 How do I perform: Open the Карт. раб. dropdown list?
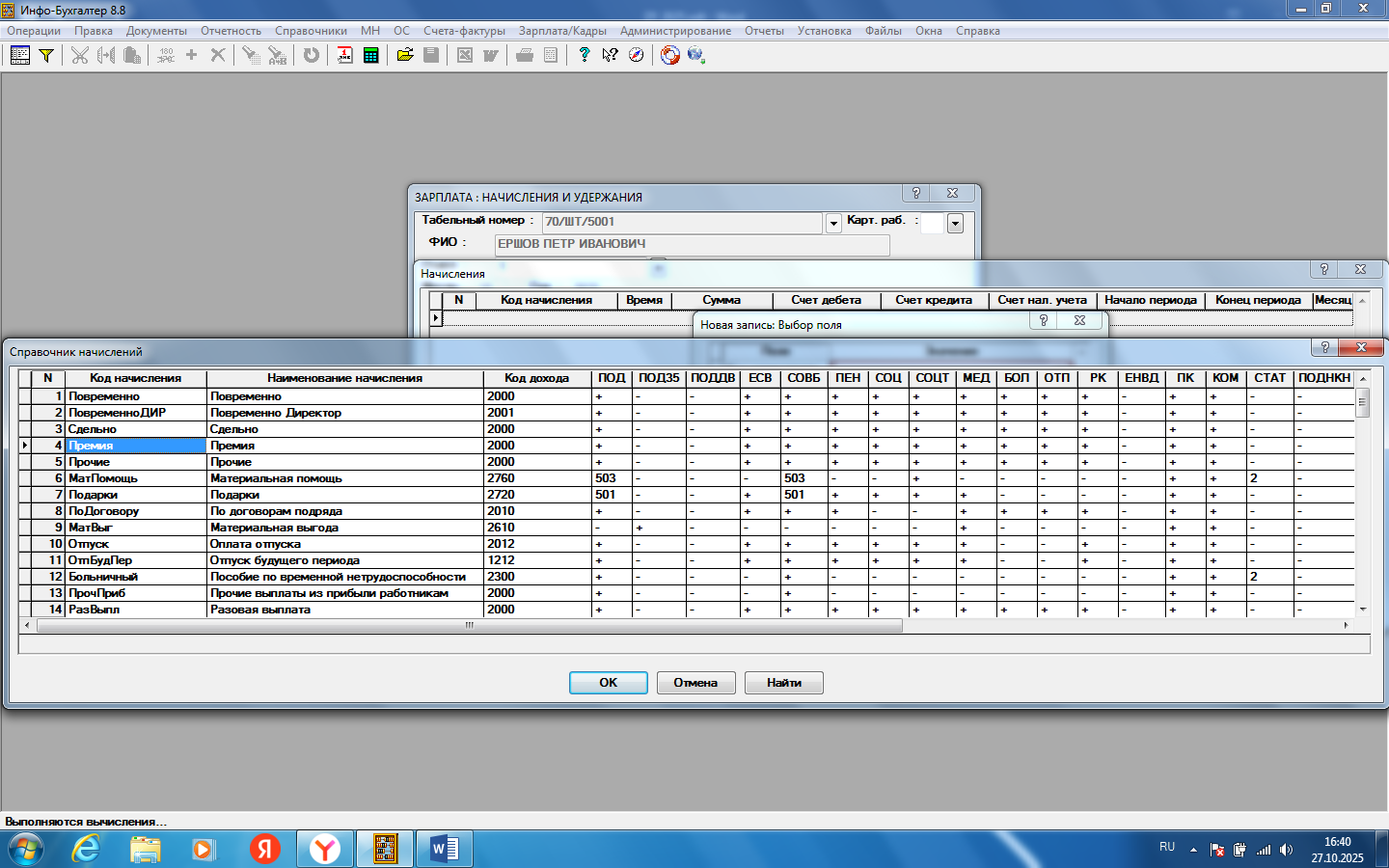pos(955,224)
